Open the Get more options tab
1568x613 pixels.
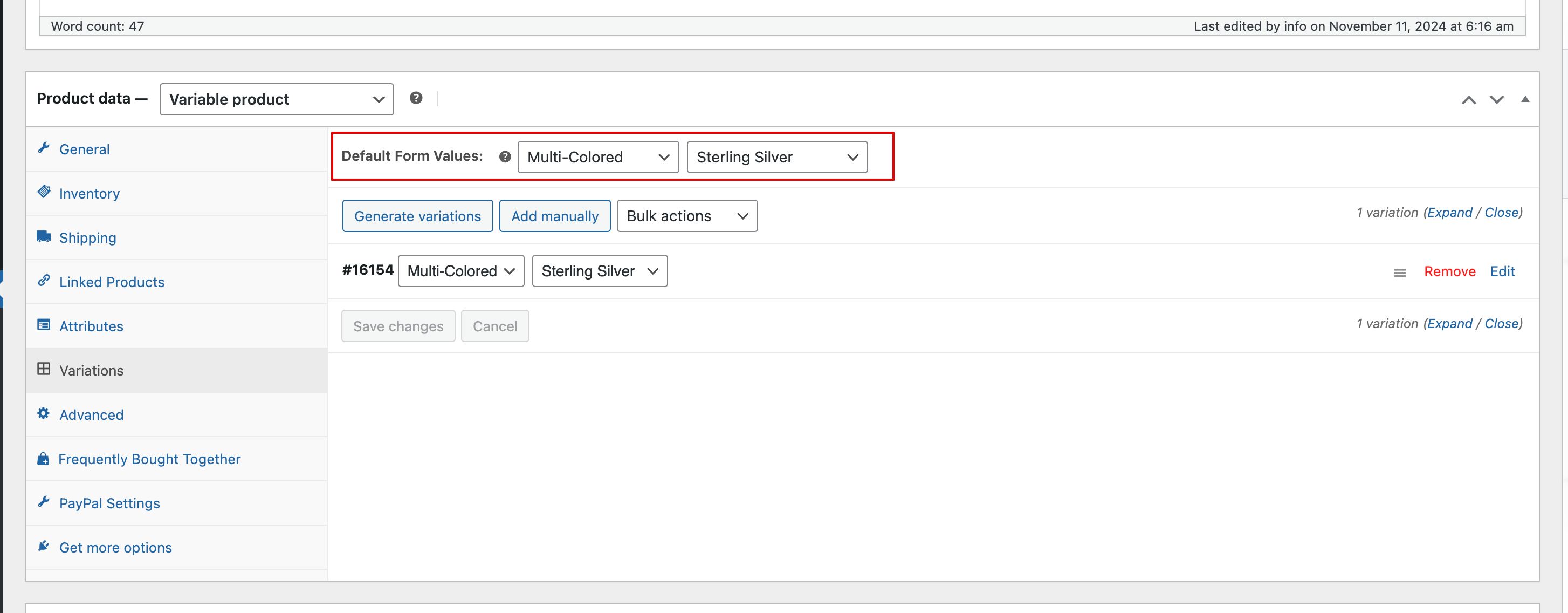176,548
